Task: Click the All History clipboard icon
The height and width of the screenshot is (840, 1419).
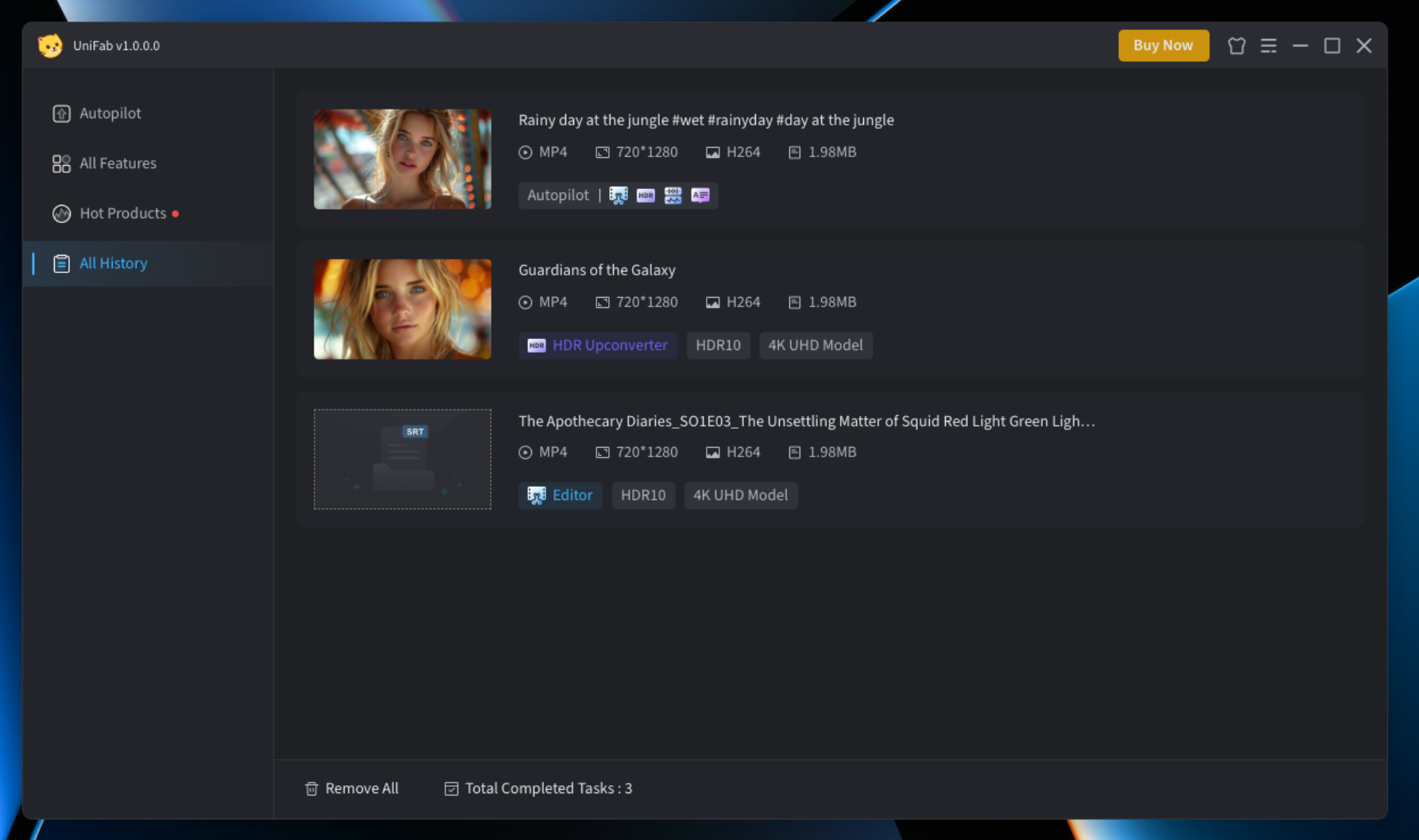Action: pos(61,264)
